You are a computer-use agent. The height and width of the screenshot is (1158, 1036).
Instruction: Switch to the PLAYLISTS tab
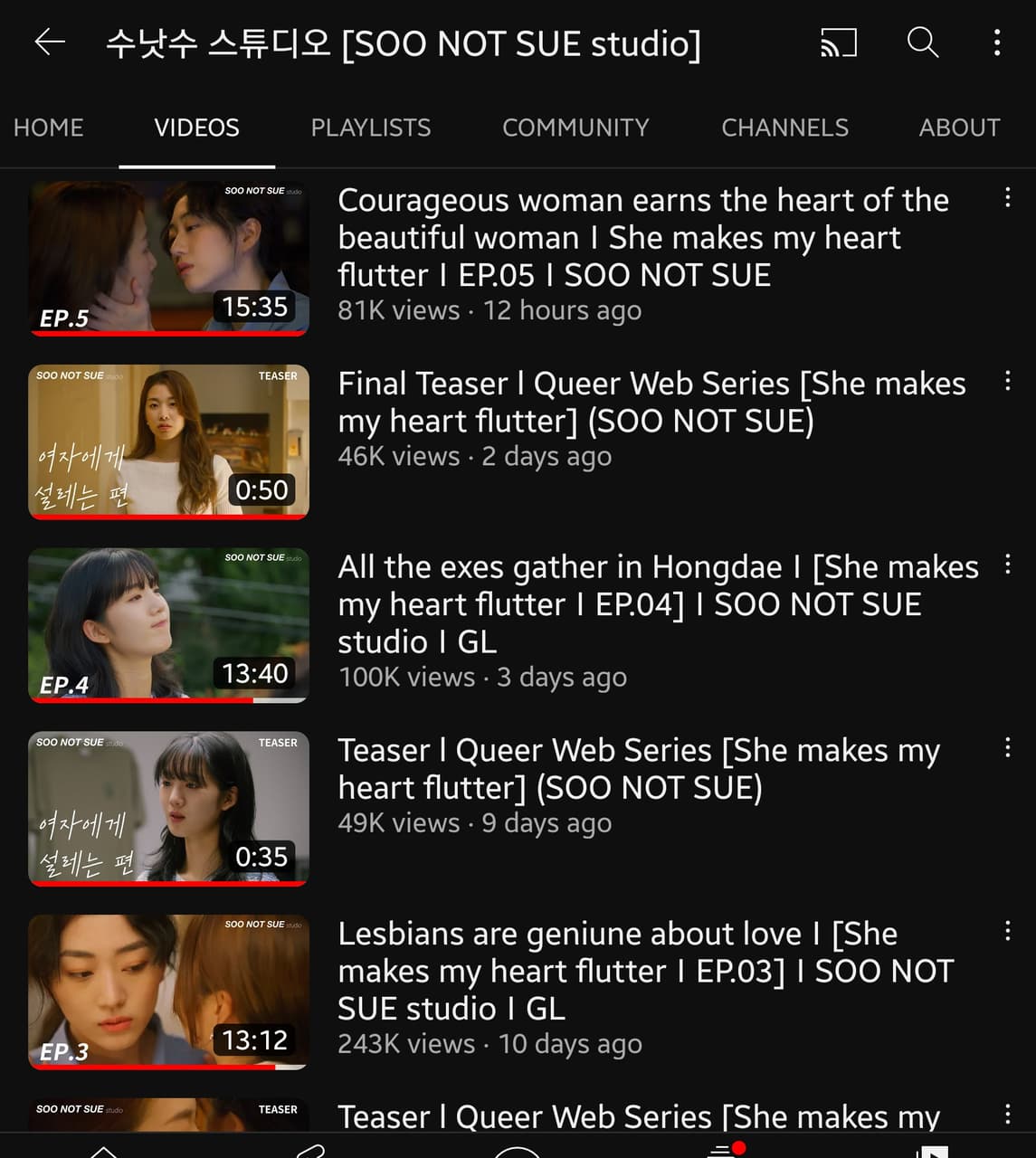(x=371, y=128)
